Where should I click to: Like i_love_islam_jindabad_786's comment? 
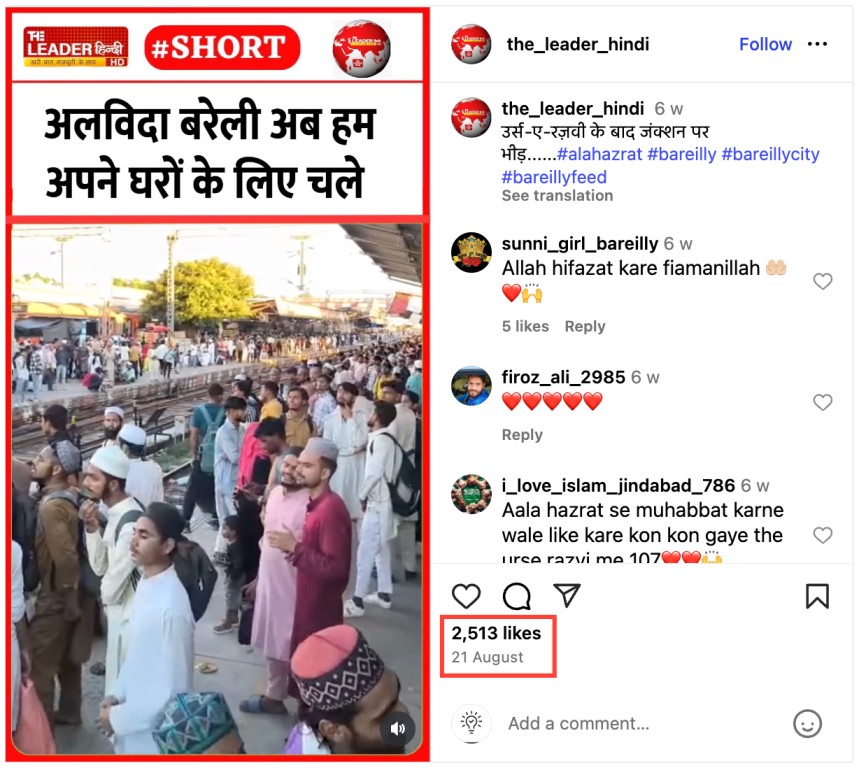(822, 535)
